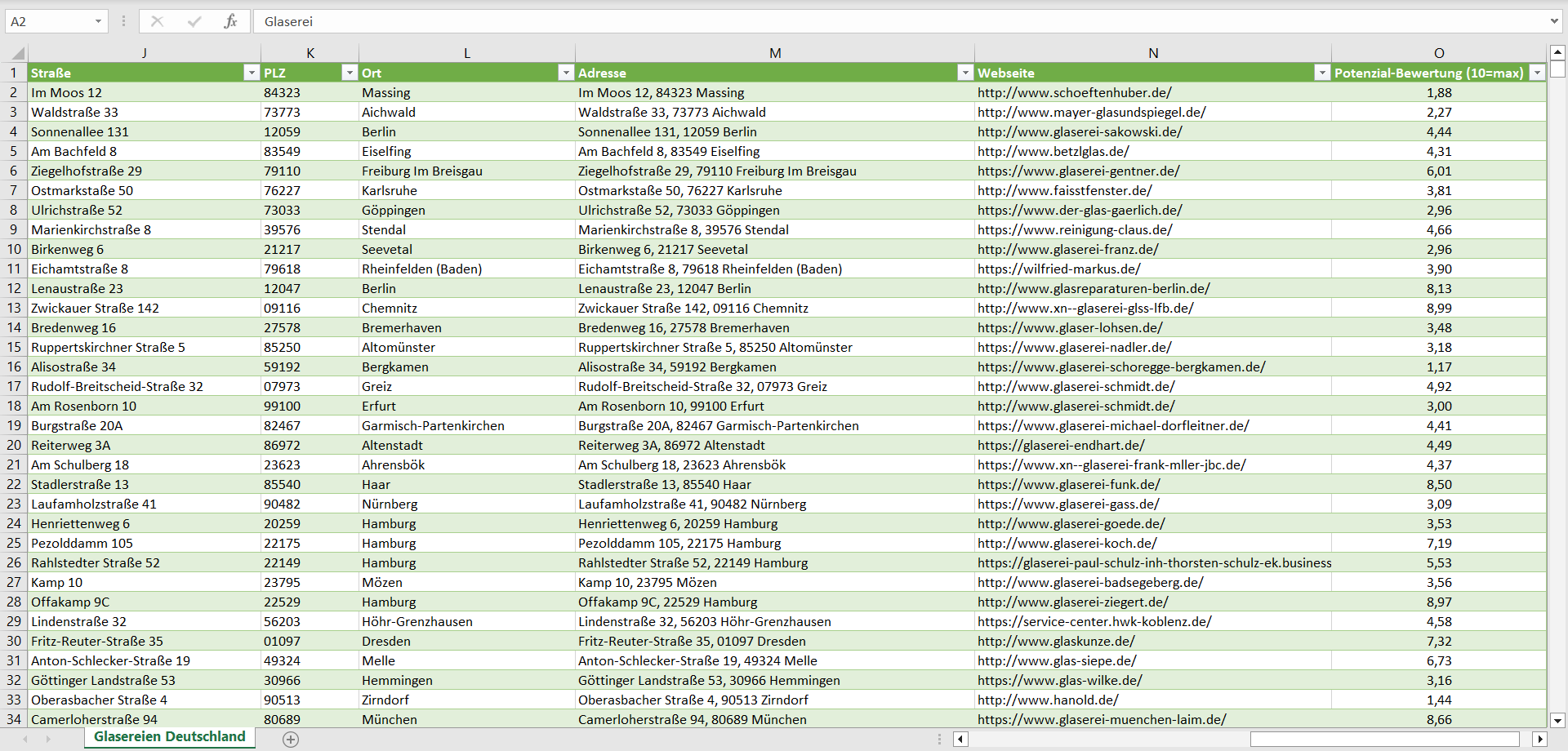The height and width of the screenshot is (751, 1568).
Task: Open the Webseite column filter menu
Action: [x=1323, y=73]
